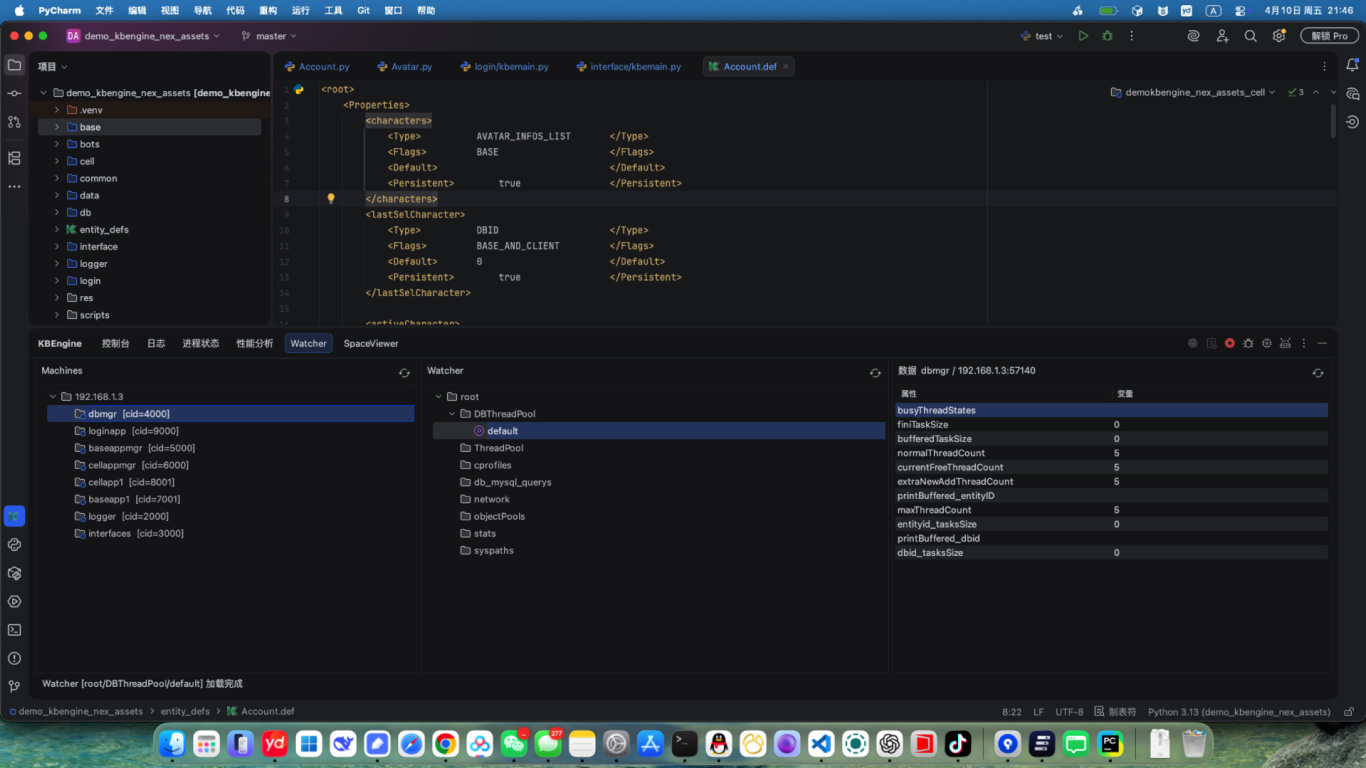Collapse the 192.168.1.3 machine node
This screenshot has height=768, width=1366.
tap(53, 397)
